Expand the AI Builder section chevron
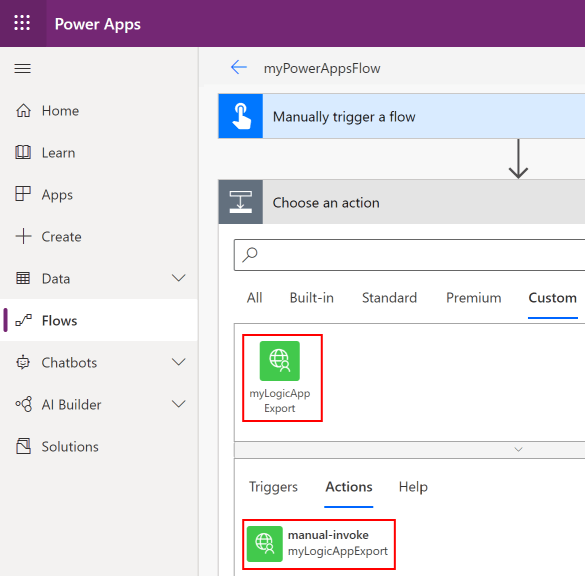This screenshot has height=576, width=585. [x=179, y=404]
